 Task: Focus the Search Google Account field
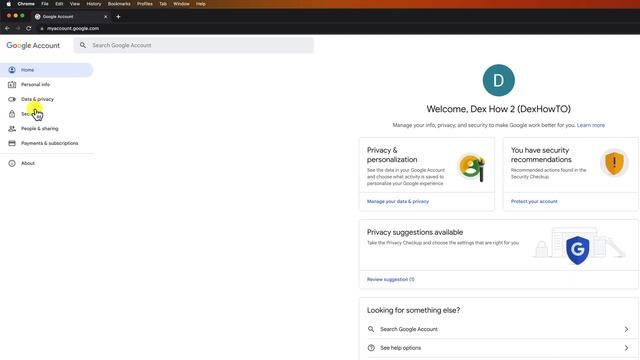point(193,45)
